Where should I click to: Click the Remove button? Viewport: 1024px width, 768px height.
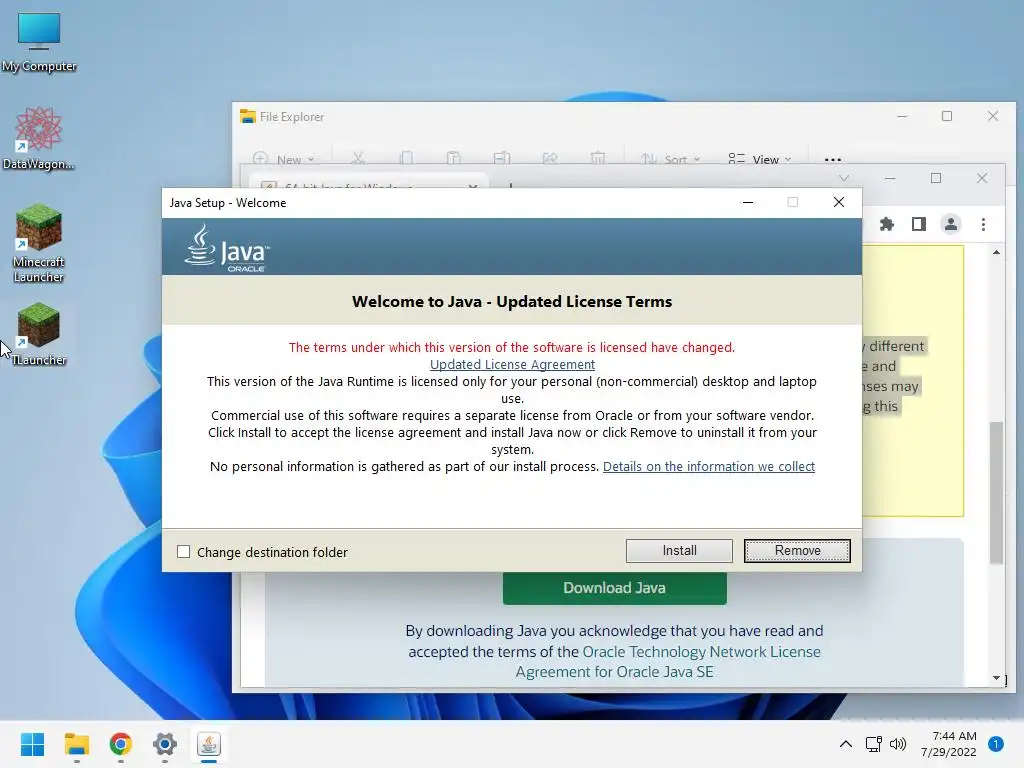coord(797,551)
